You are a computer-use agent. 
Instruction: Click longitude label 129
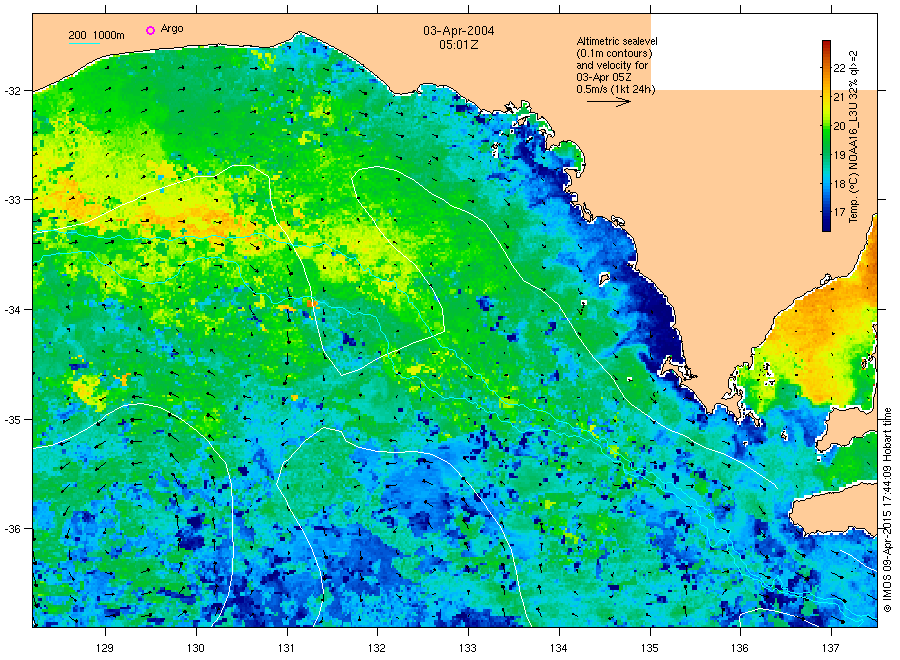[105, 649]
